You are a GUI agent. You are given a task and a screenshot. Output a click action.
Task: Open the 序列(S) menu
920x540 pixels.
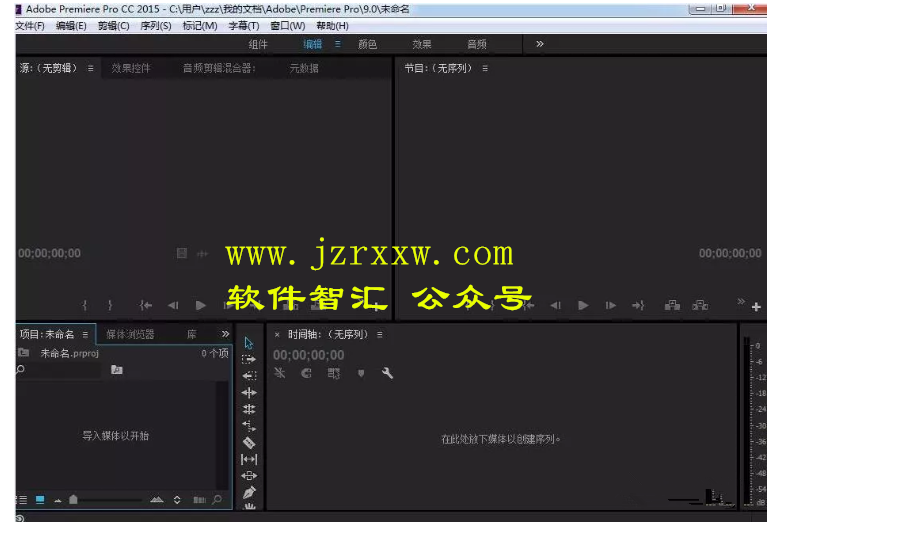tap(155, 26)
